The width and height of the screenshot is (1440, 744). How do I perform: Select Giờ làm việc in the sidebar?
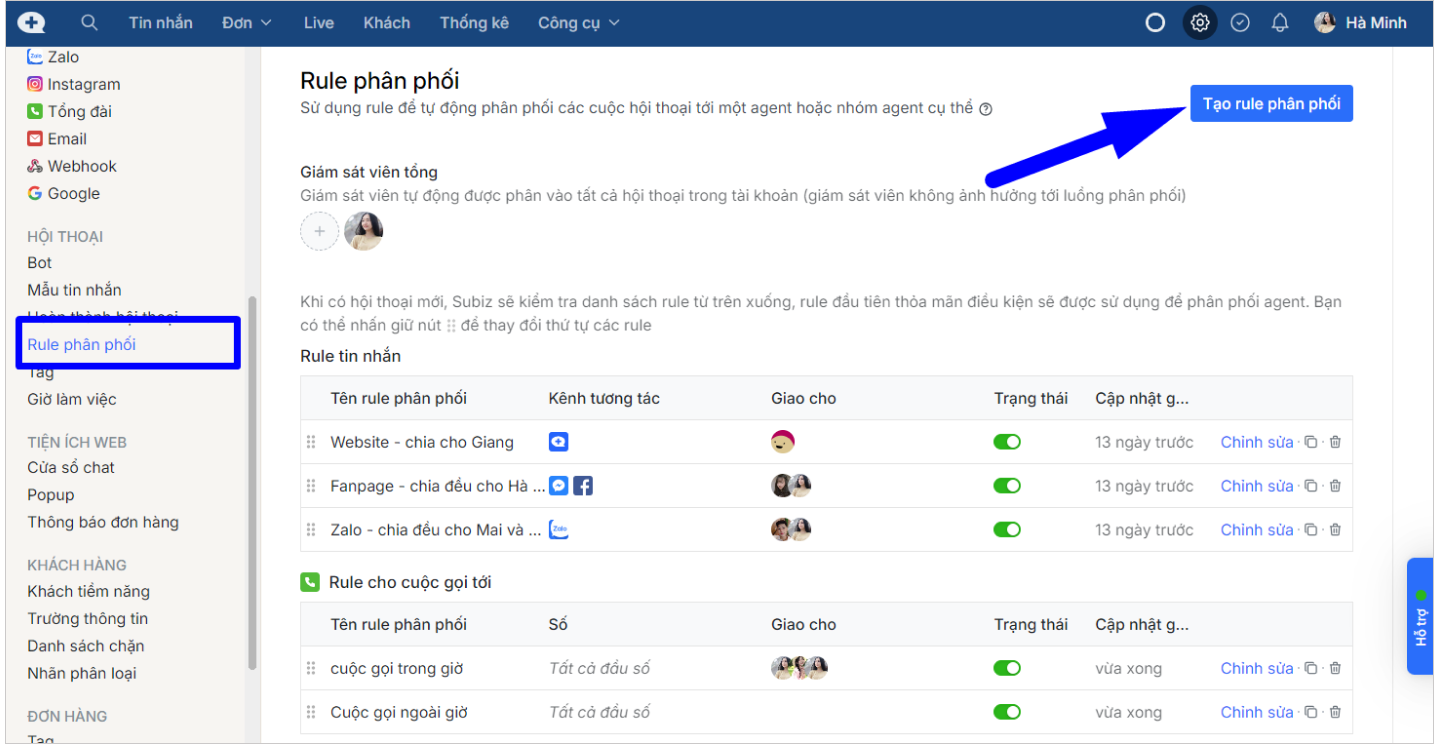tap(72, 399)
